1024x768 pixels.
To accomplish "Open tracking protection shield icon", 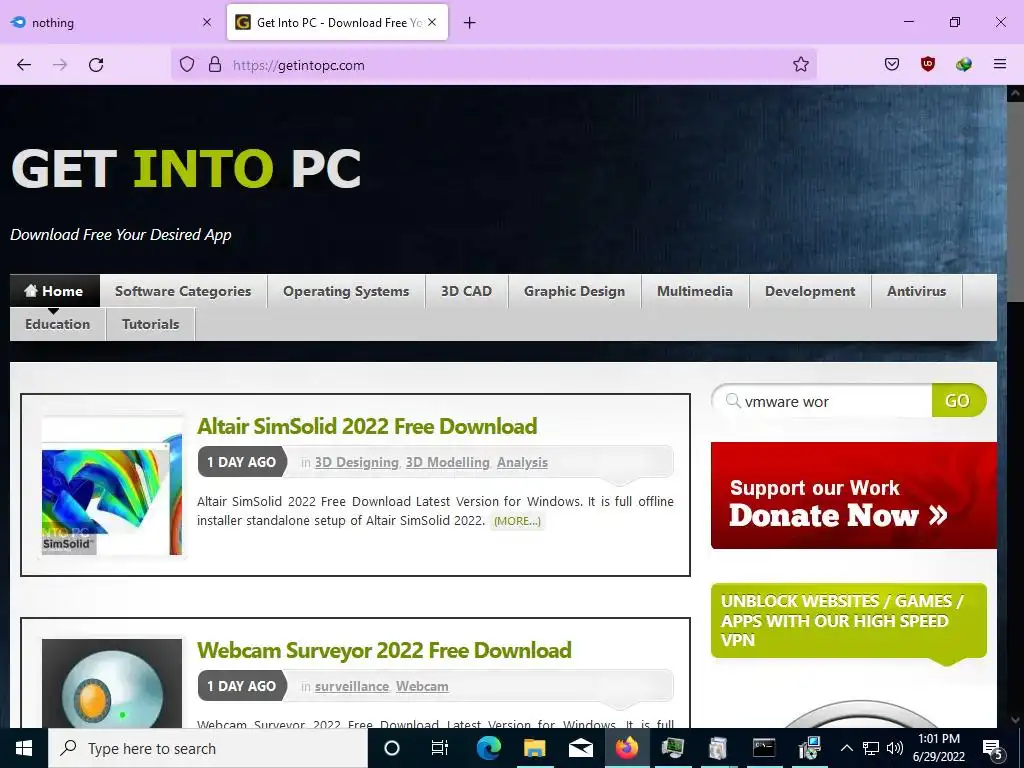I will click(x=187, y=65).
